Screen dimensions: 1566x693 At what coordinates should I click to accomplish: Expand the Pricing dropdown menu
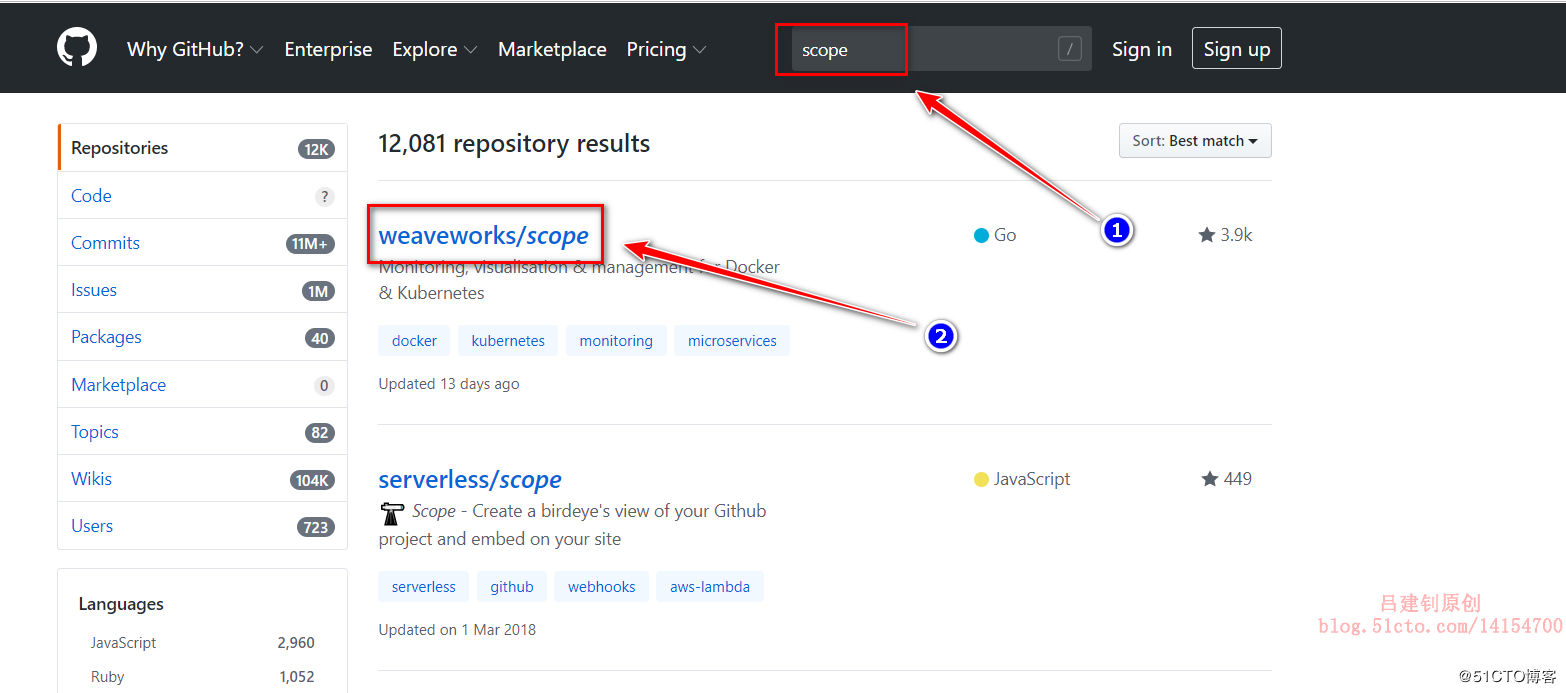(666, 49)
